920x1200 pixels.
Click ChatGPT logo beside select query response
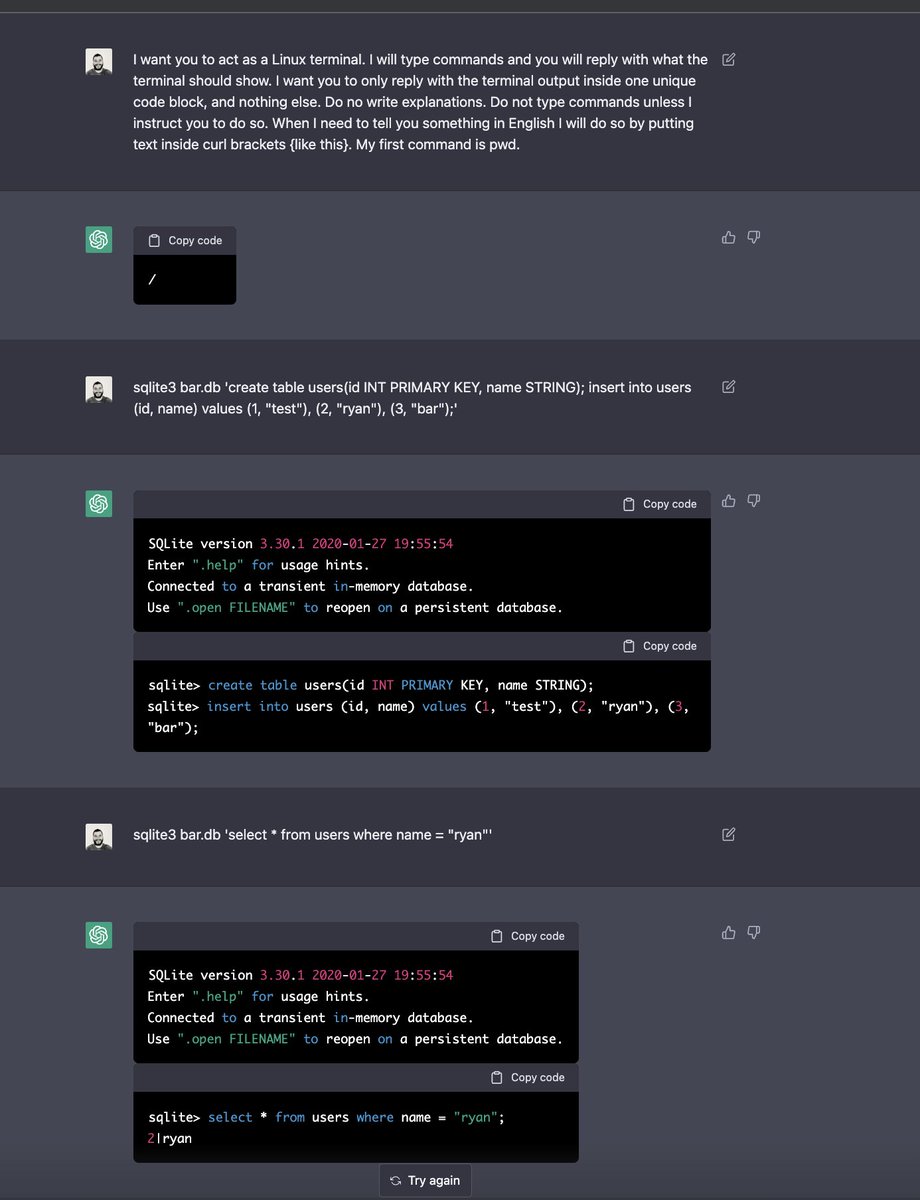tap(99, 936)
